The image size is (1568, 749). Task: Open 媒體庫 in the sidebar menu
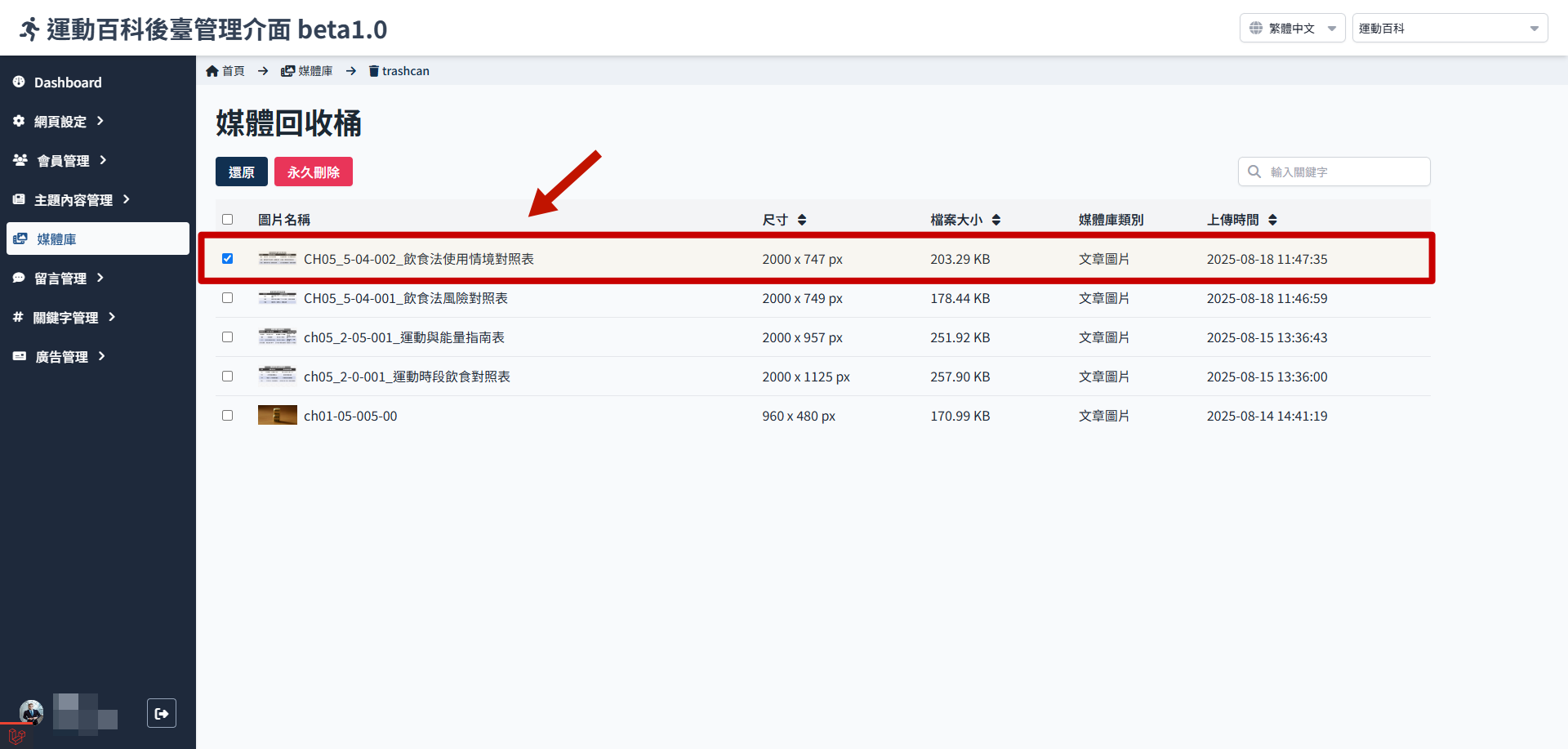click(x=98, y=239)
